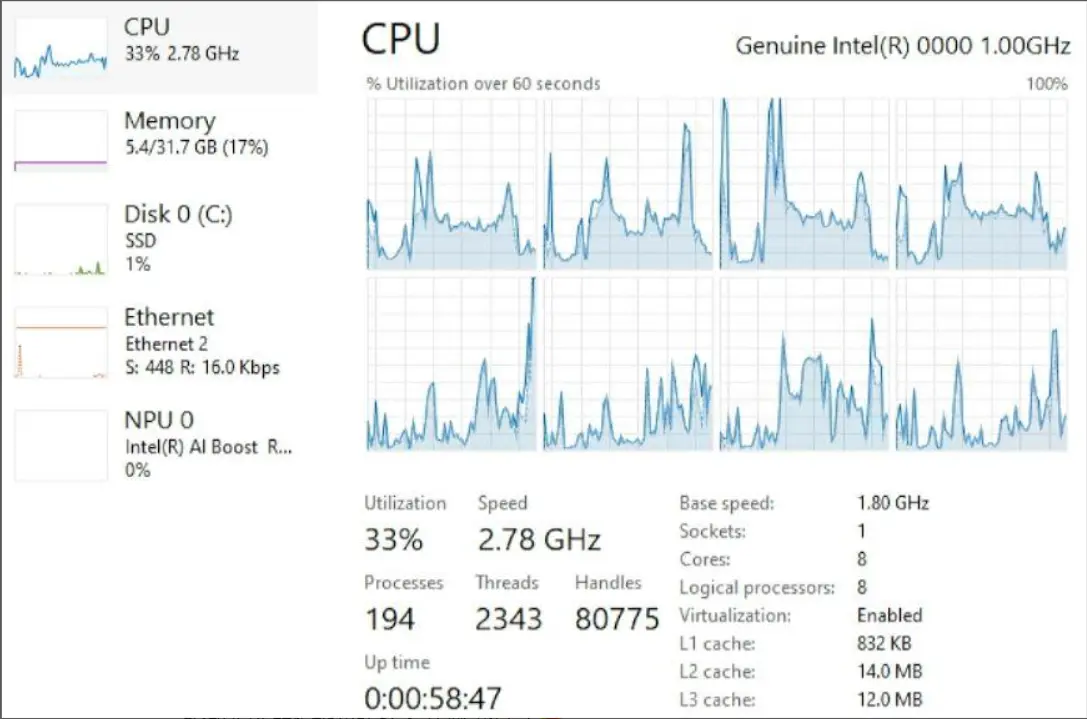Viewport: 1087px width, 719px height.
Task: Click the third core graph in bottom row
Action: [x=804, y=364]
